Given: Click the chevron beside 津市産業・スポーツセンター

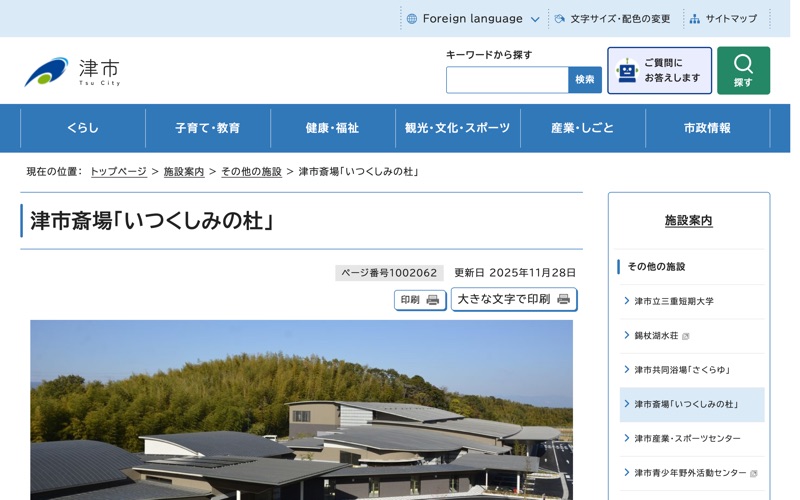Looking at the screenshot, I should [627, 438].
